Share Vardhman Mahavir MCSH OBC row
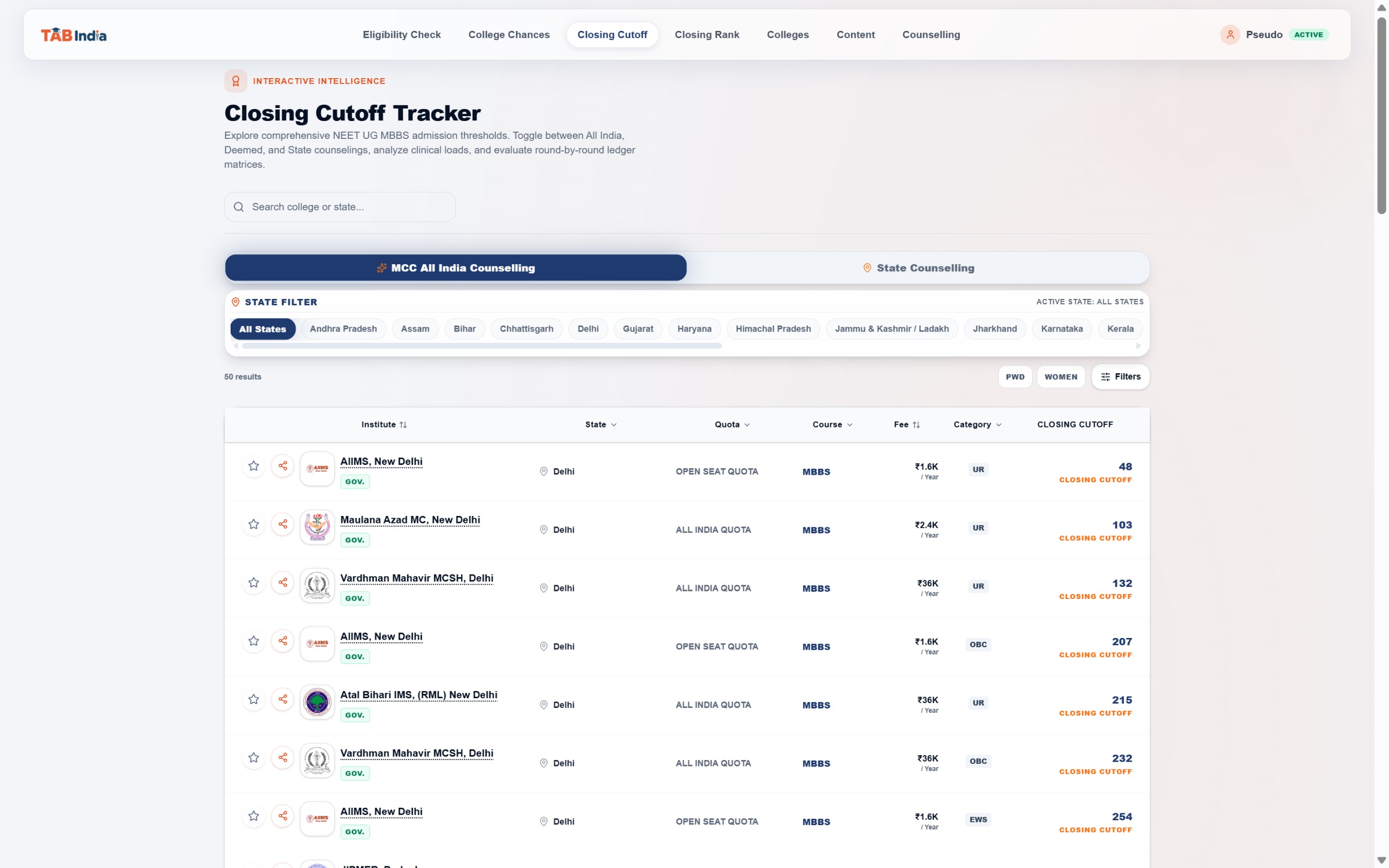 (283, 757)
